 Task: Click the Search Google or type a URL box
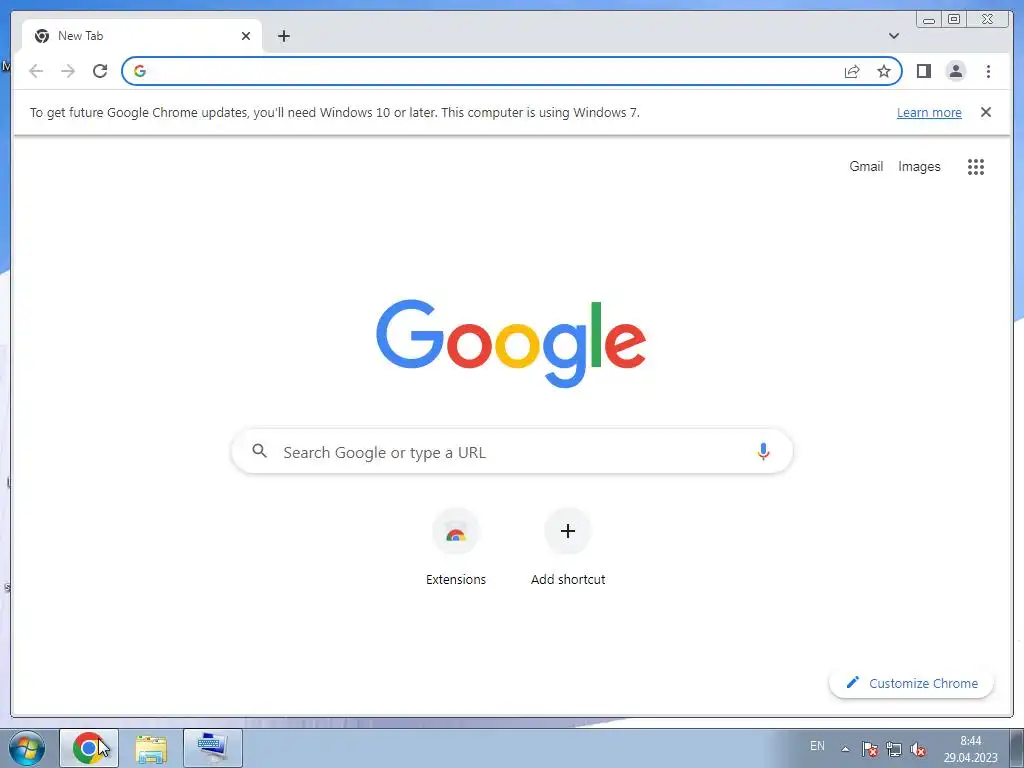512,451
